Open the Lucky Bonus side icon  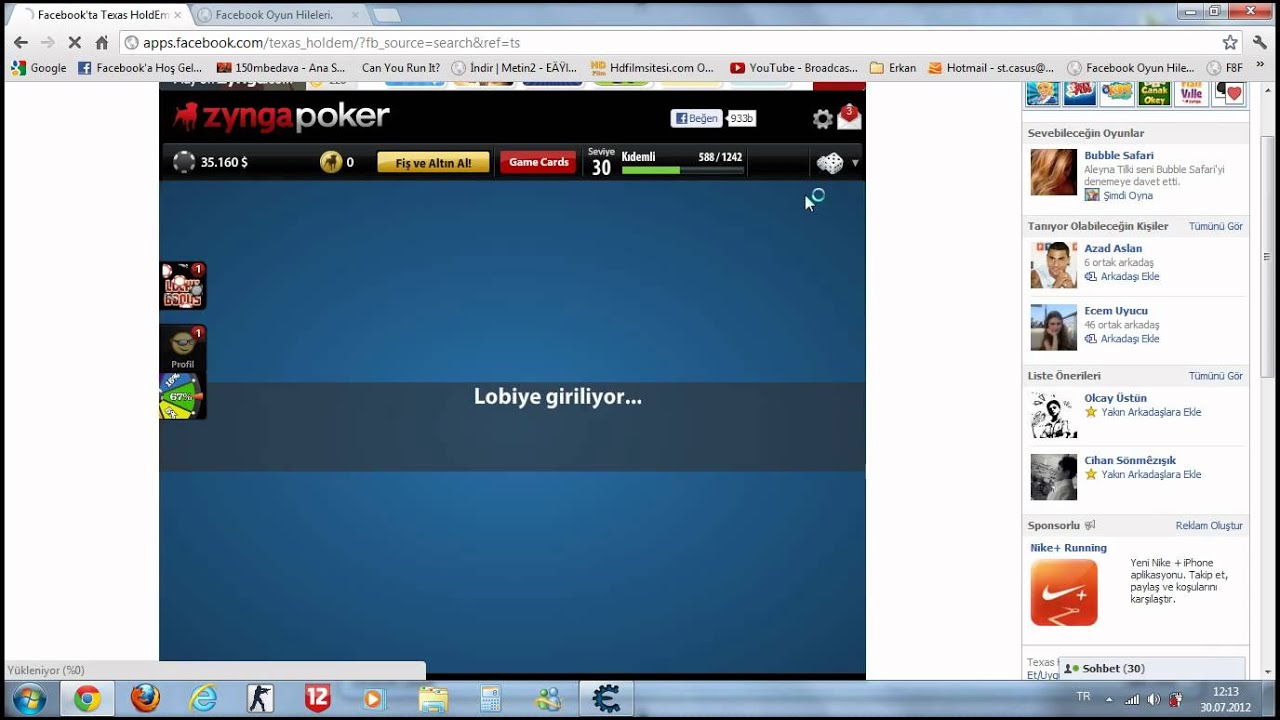click(x=183, y=286)
